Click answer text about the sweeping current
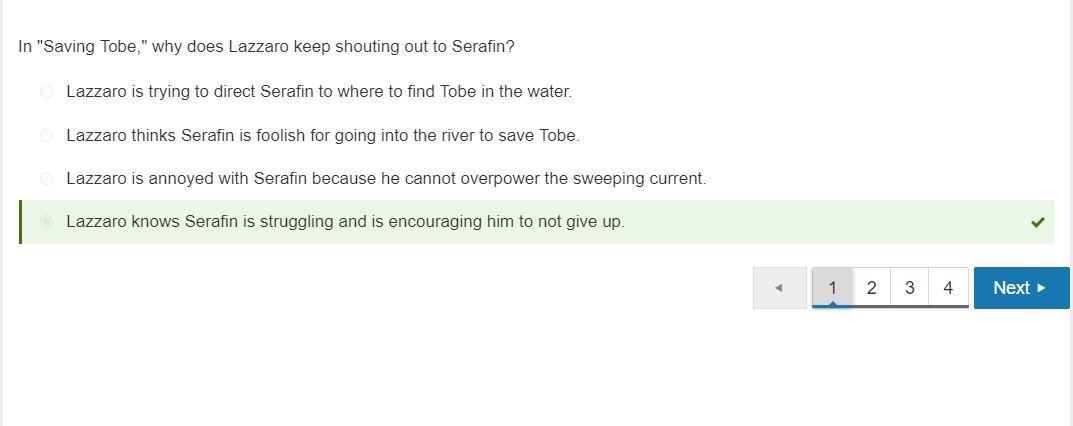This screenshot has width=1073, height=426. [386, 179]
